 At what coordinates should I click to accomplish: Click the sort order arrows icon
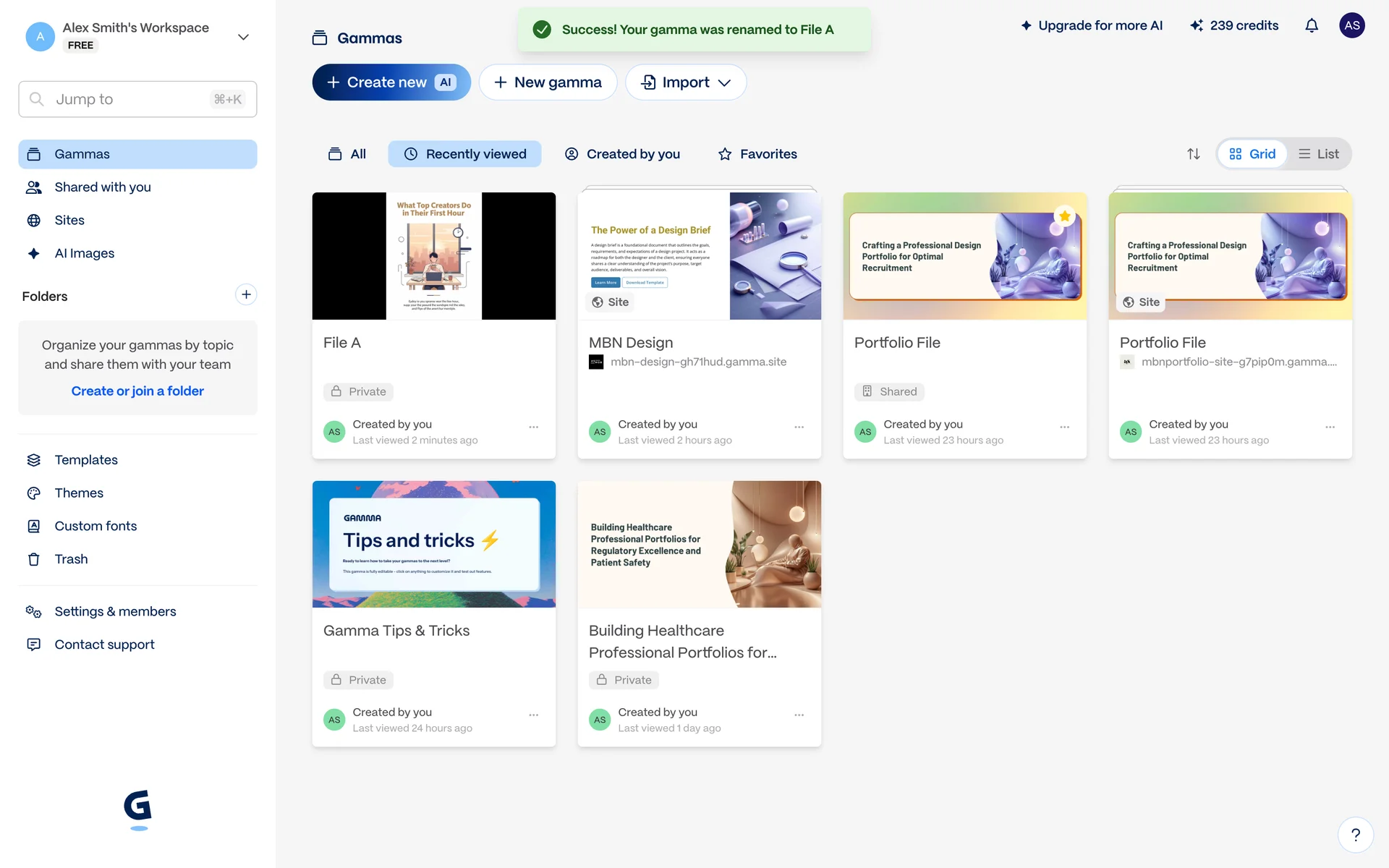click(x=1193, y=154)
